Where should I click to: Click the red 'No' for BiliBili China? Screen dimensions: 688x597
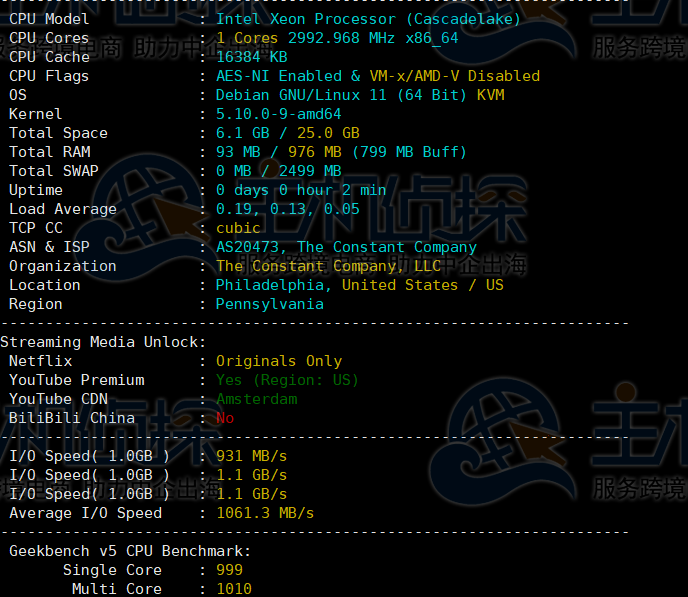(225, 418)
